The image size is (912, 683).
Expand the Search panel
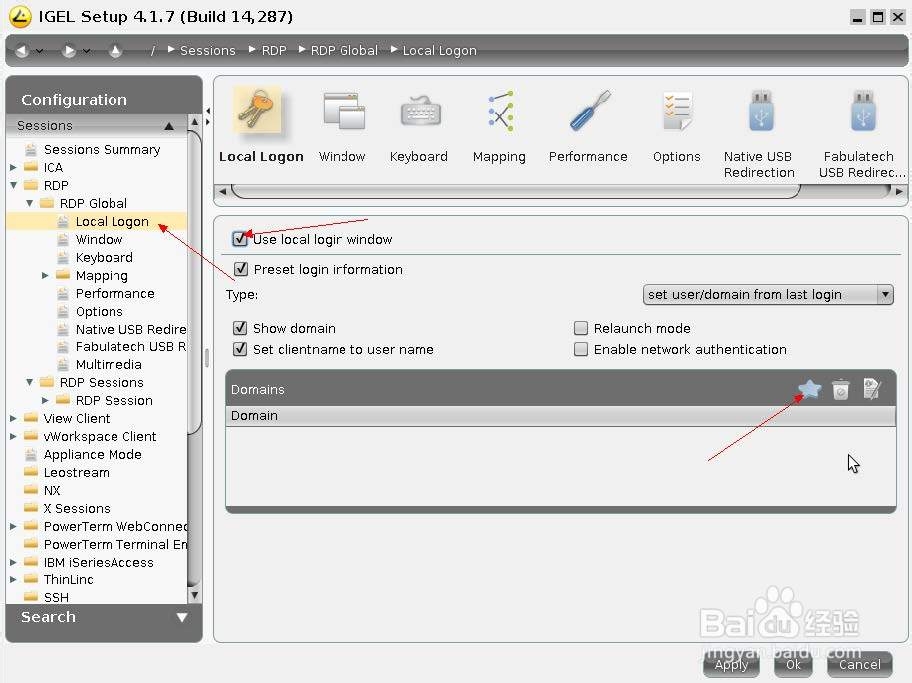coord(181,617)
